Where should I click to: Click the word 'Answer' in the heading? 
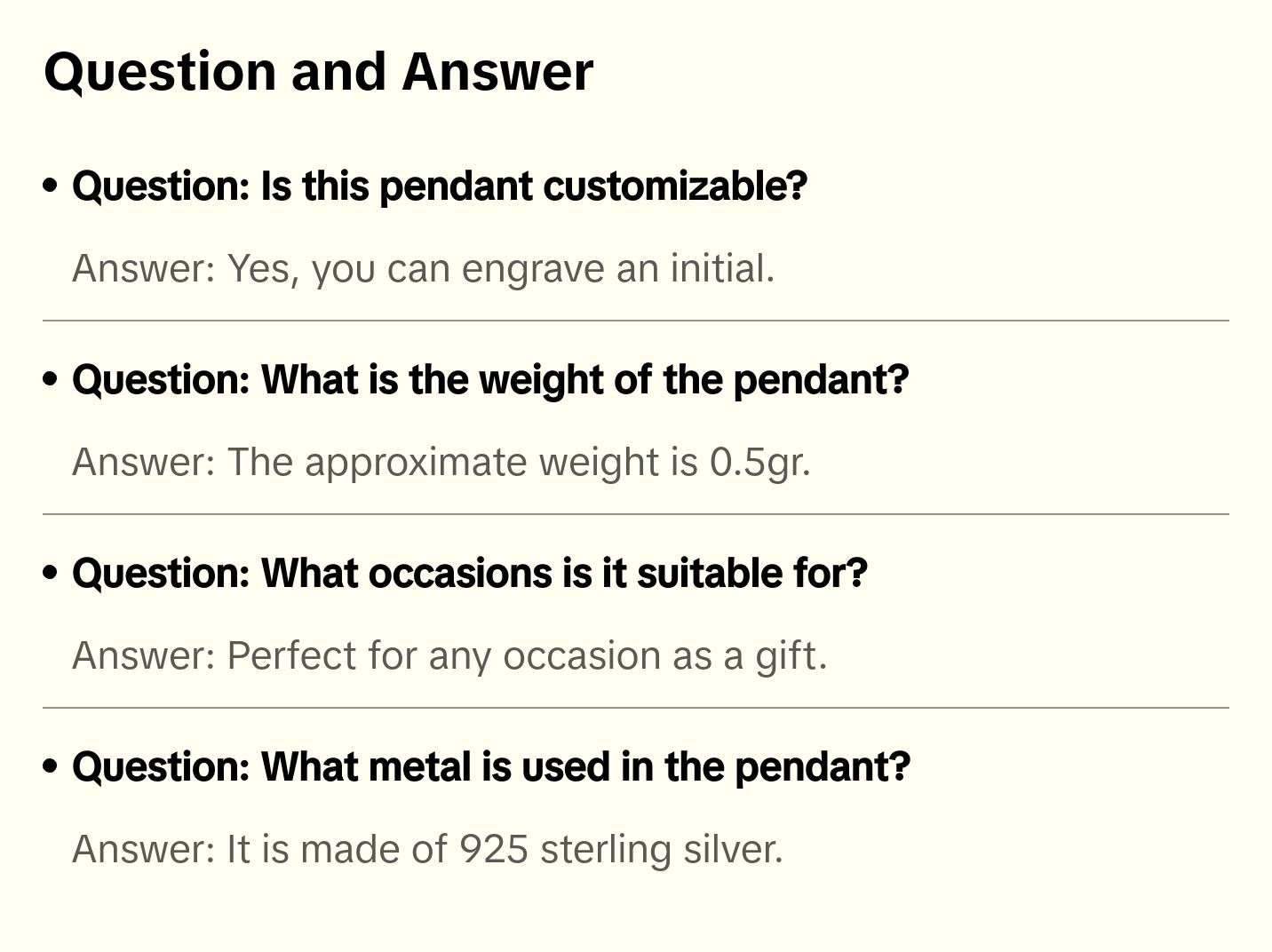coord(497,72)
